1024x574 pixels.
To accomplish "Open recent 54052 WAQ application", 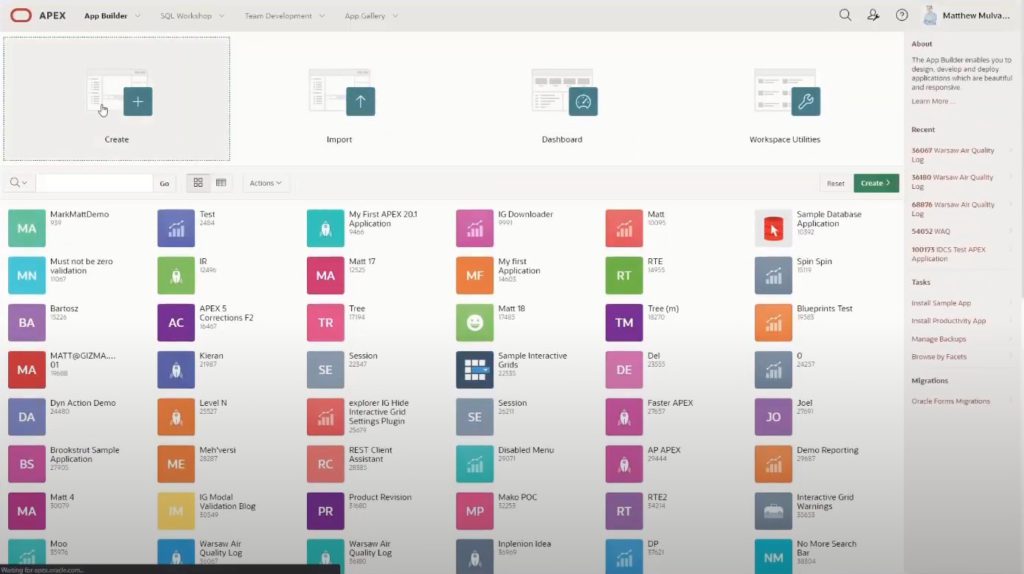I will (x=931, y=231).
